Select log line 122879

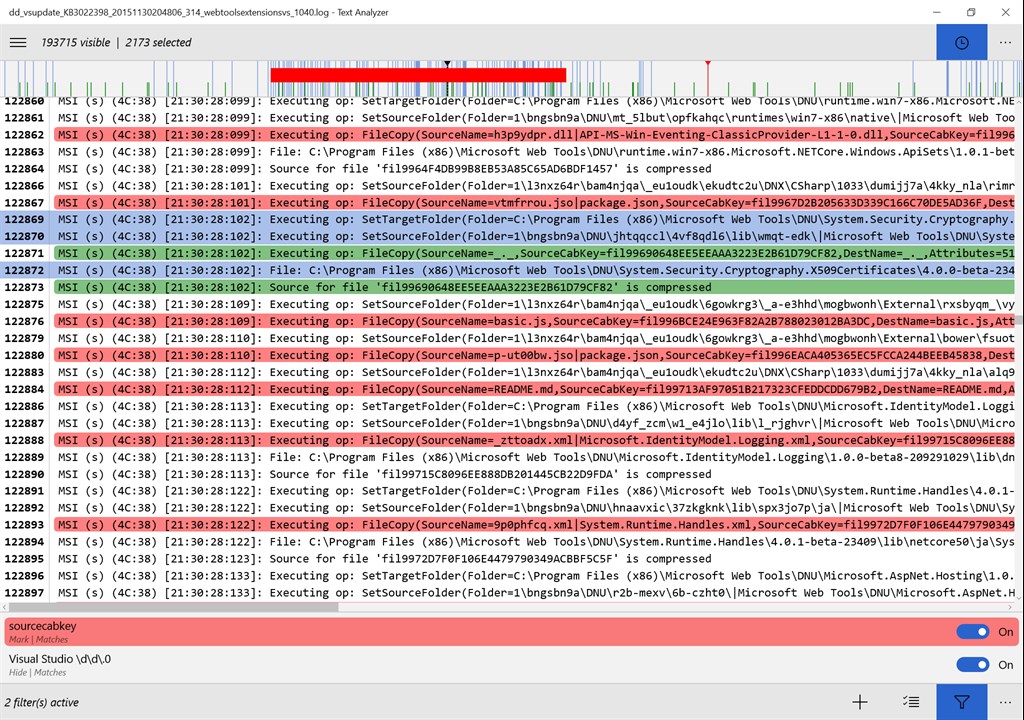(x=509, y=338)
